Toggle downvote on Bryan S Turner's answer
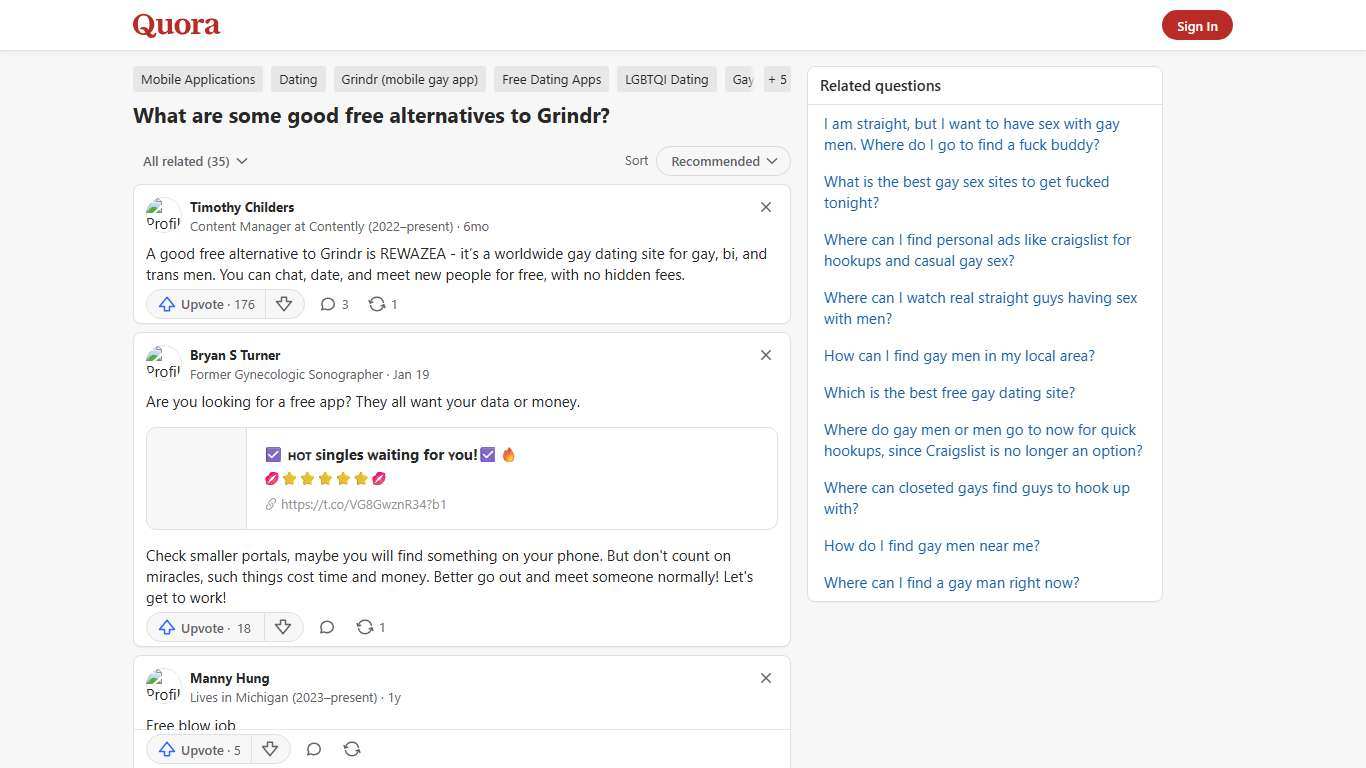The width and height of the screenshot is (1366, 768). pos(283,627)
